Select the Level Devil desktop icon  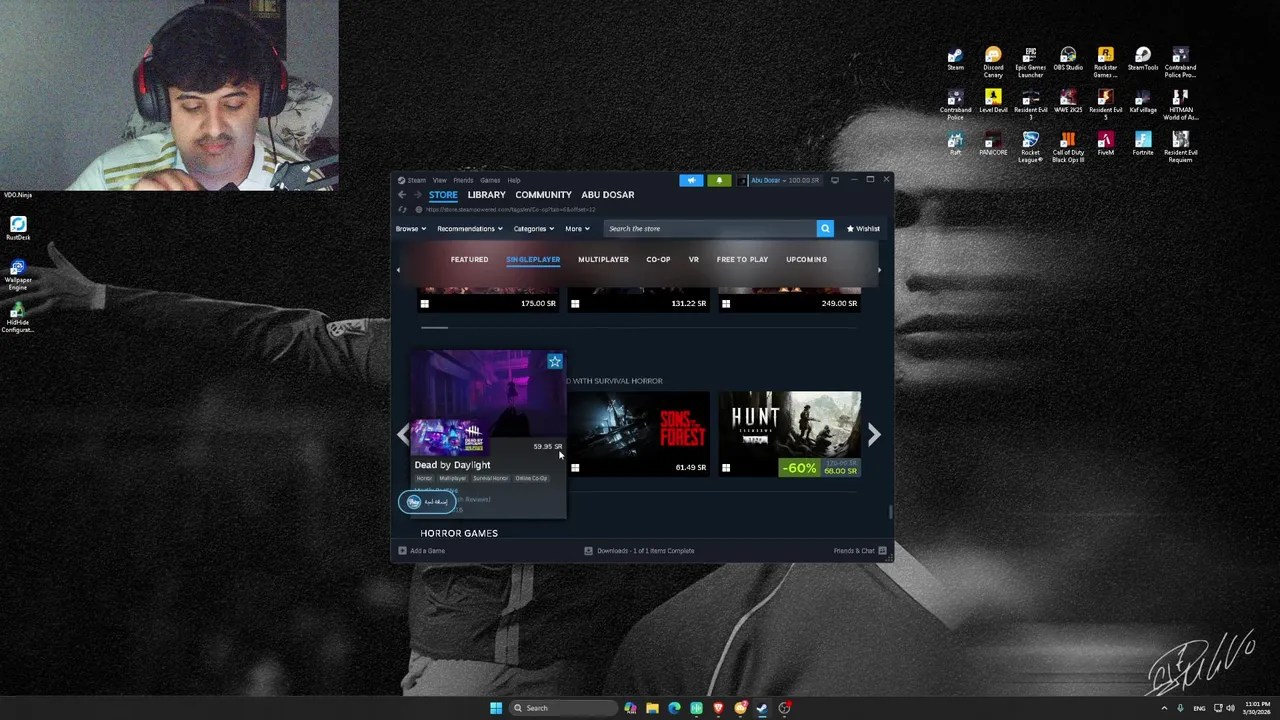click(993, 101)
